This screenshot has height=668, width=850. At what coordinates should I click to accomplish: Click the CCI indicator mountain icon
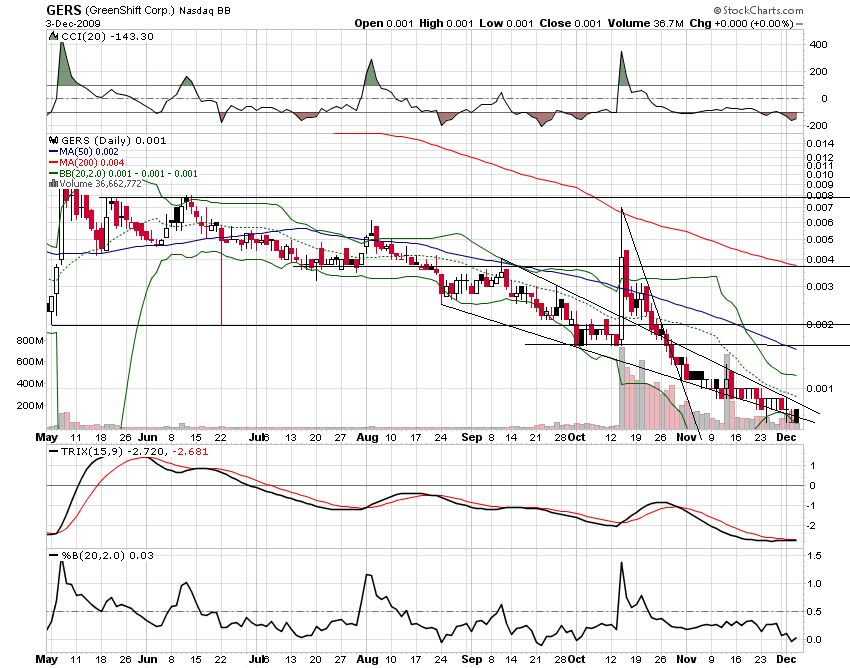point(53,36)
